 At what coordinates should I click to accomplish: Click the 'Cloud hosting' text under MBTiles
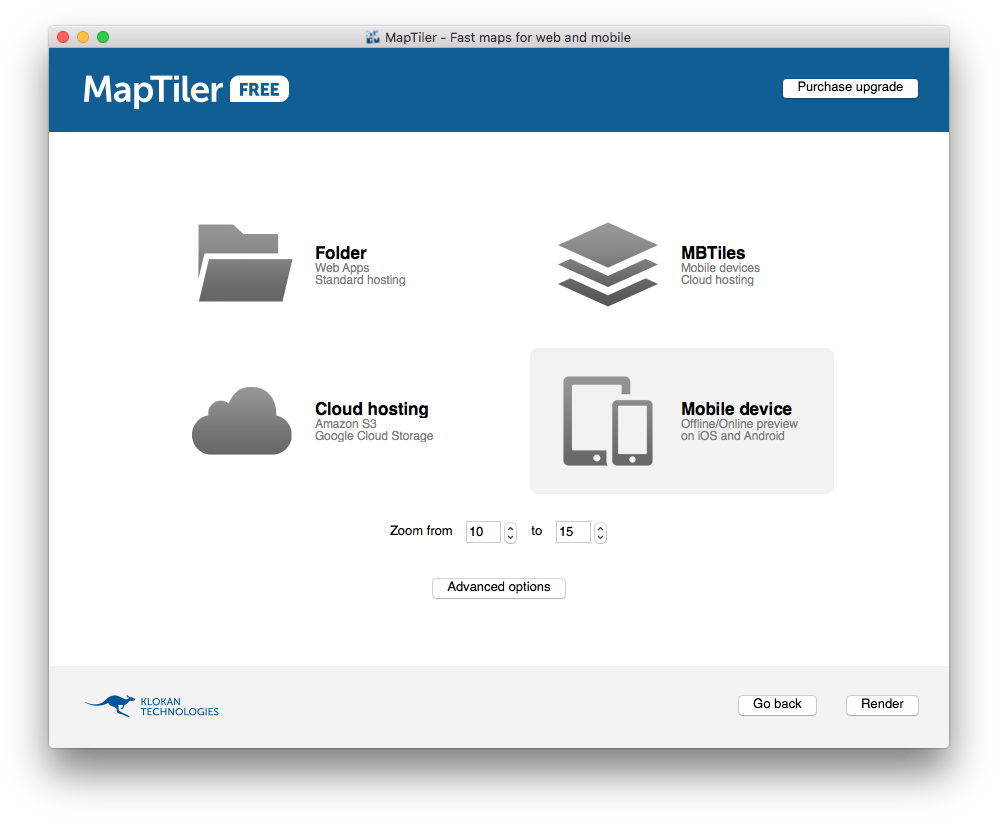pyautogui.click(x=717, y=280)
